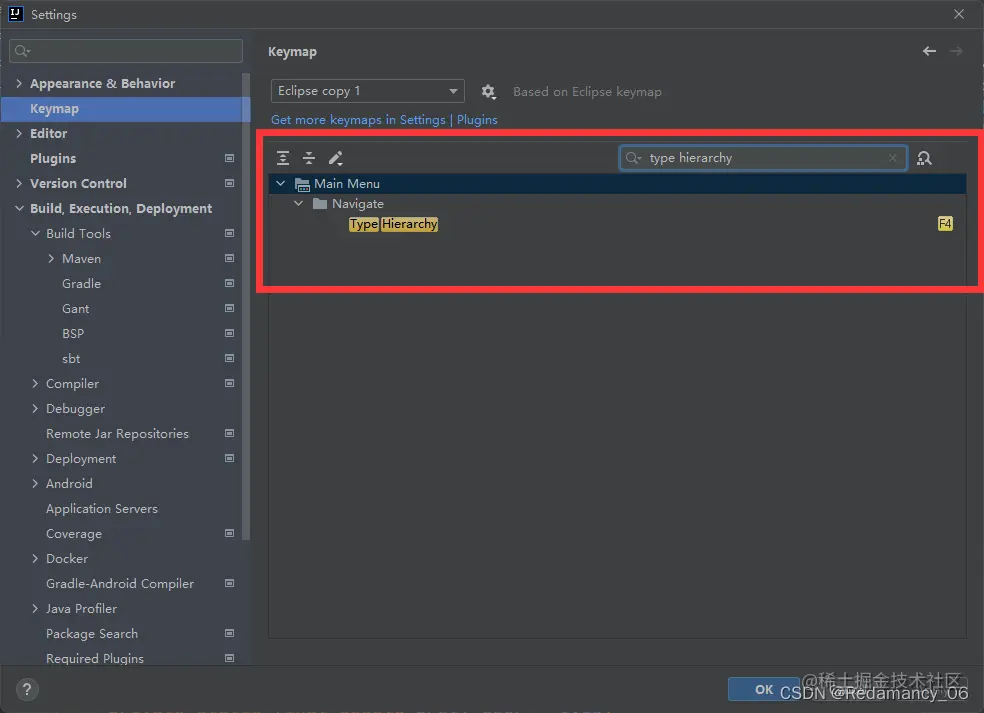Expand Appearance & Behavior section

pos(19,83)
